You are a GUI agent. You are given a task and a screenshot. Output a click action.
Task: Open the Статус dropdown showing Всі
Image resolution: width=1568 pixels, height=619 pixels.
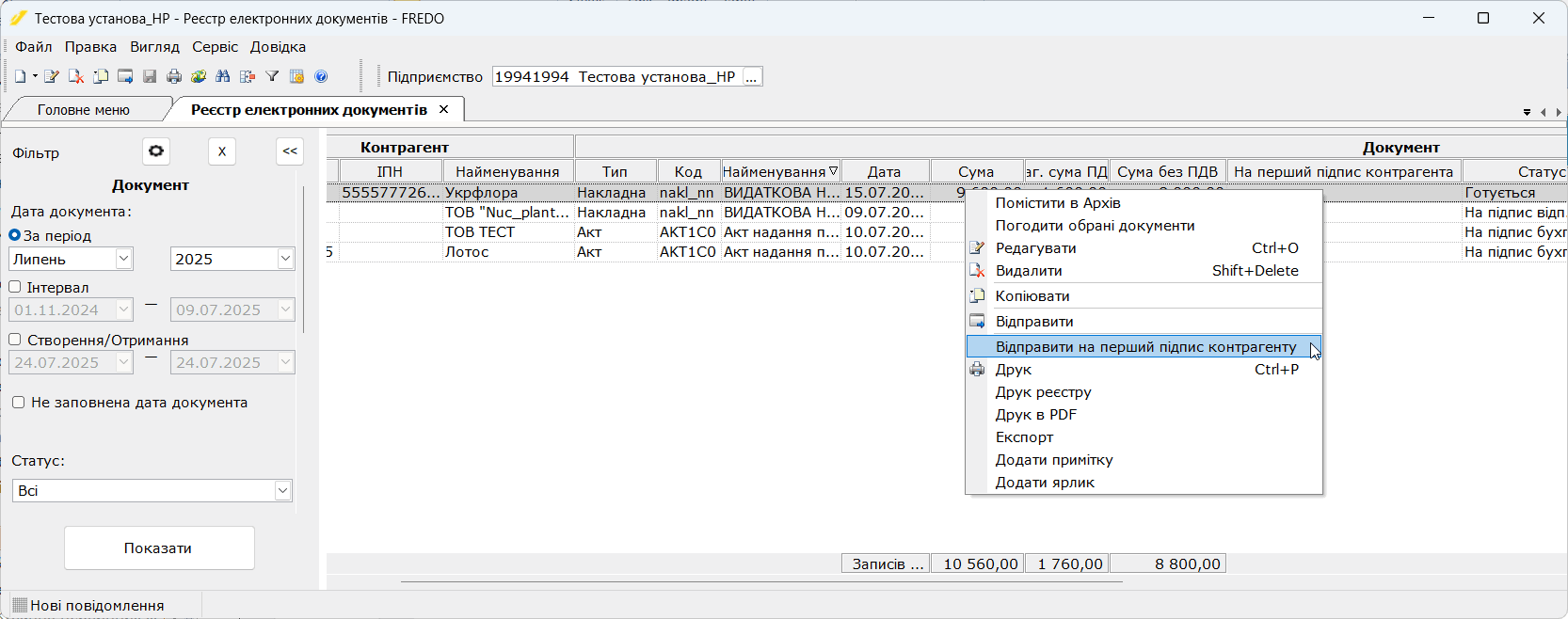coord(282,490)
